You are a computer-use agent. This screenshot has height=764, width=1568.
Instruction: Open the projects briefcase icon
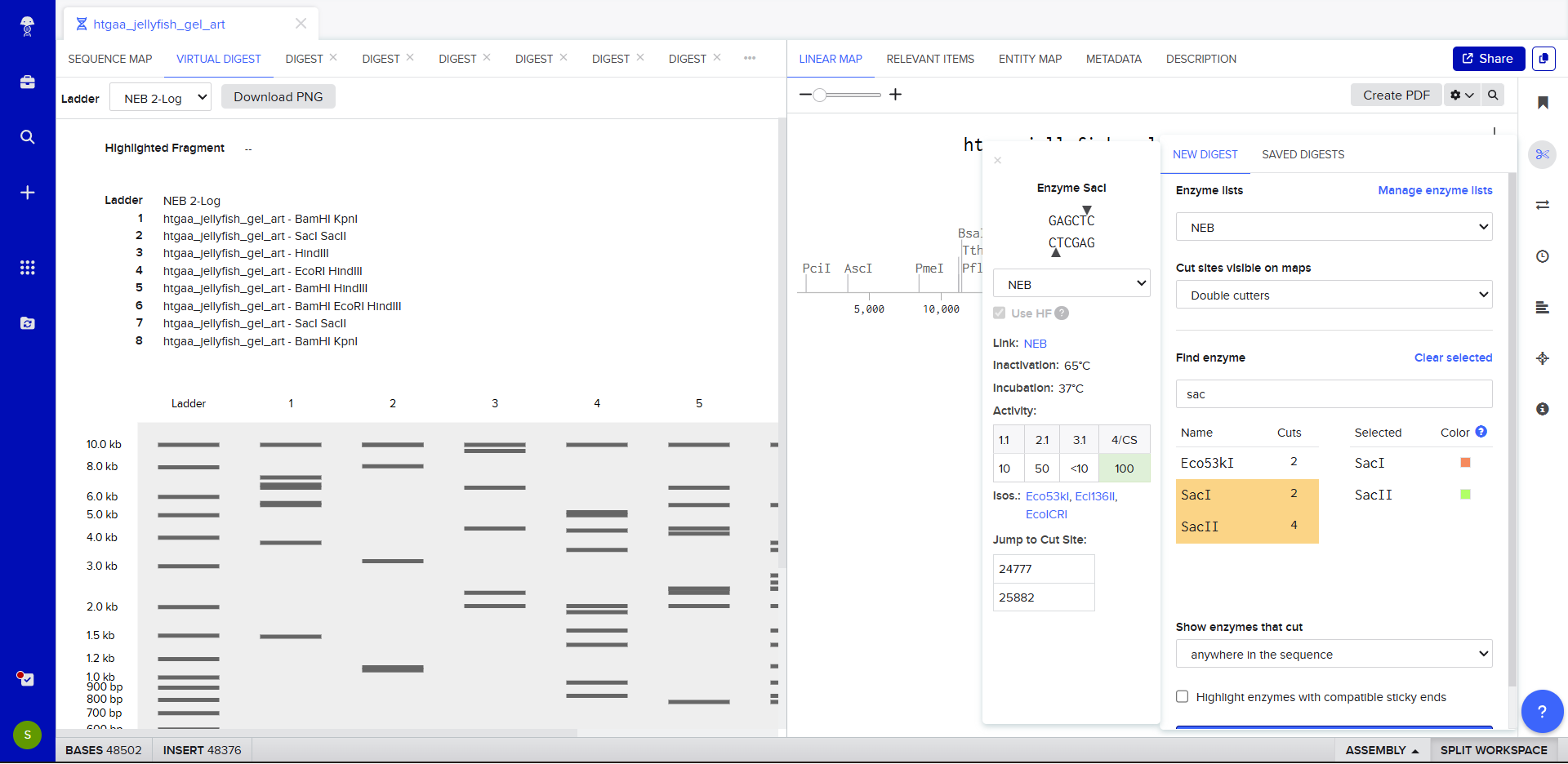point(27,82)
